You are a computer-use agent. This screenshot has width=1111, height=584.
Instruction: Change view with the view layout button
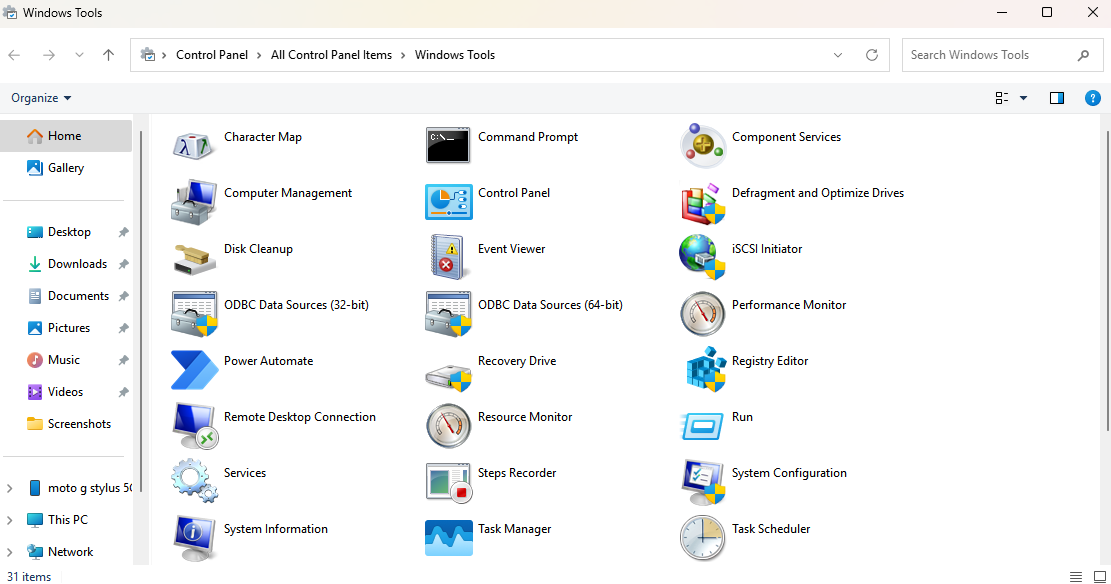pyautogui.click(x=1002, y=98)
